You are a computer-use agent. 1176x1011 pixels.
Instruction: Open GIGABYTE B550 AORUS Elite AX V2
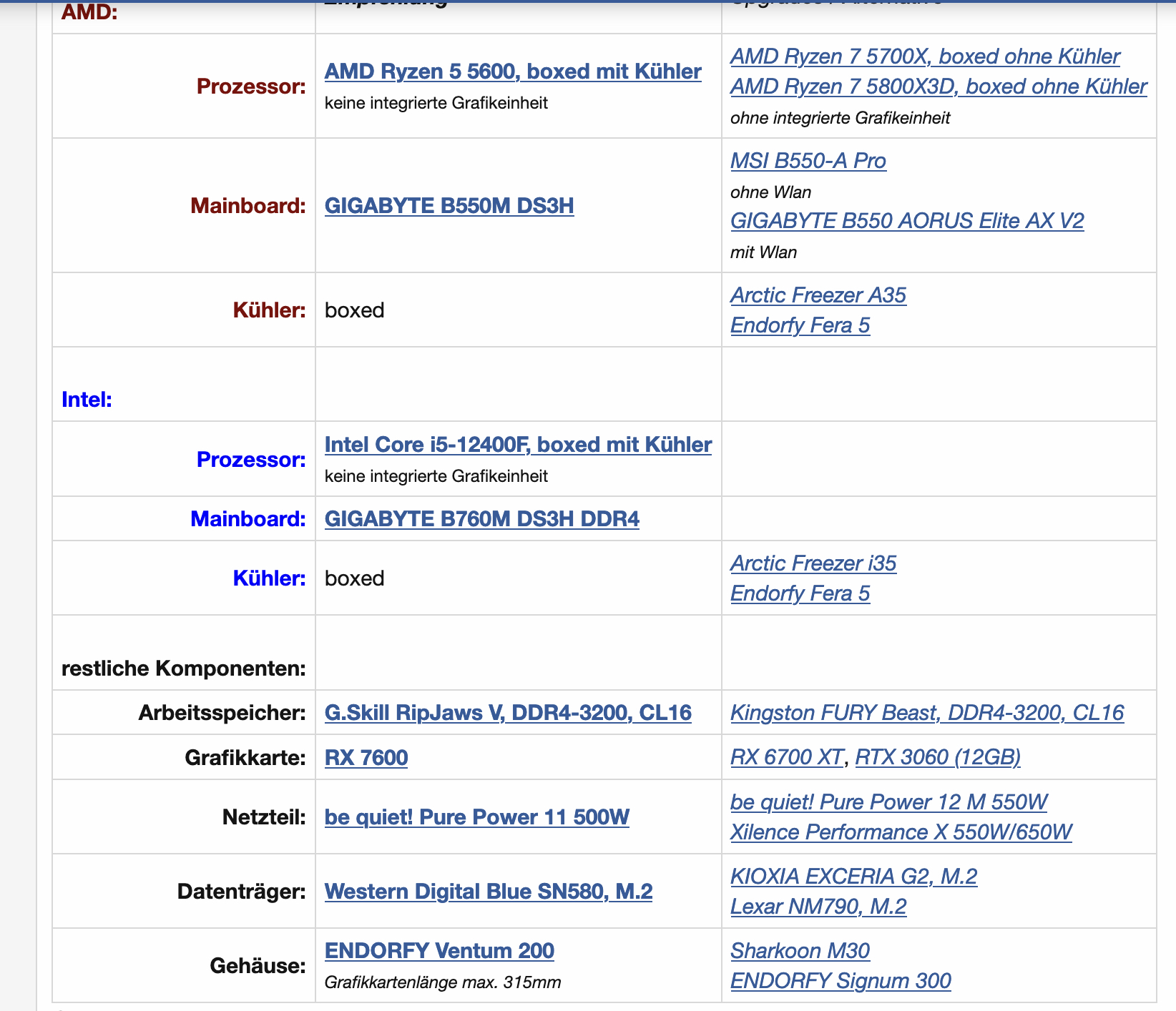coord(907,221)
